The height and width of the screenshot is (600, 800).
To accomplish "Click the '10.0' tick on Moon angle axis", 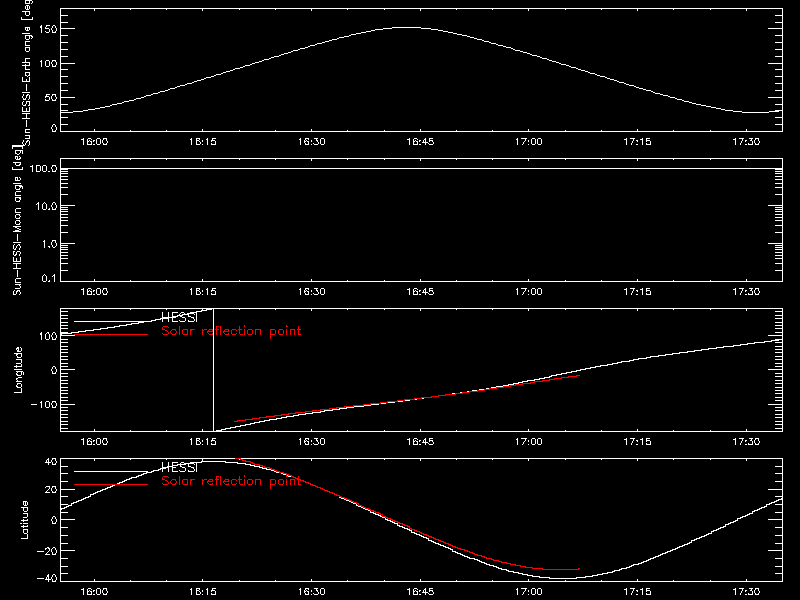I will click(x=46, y=206).
